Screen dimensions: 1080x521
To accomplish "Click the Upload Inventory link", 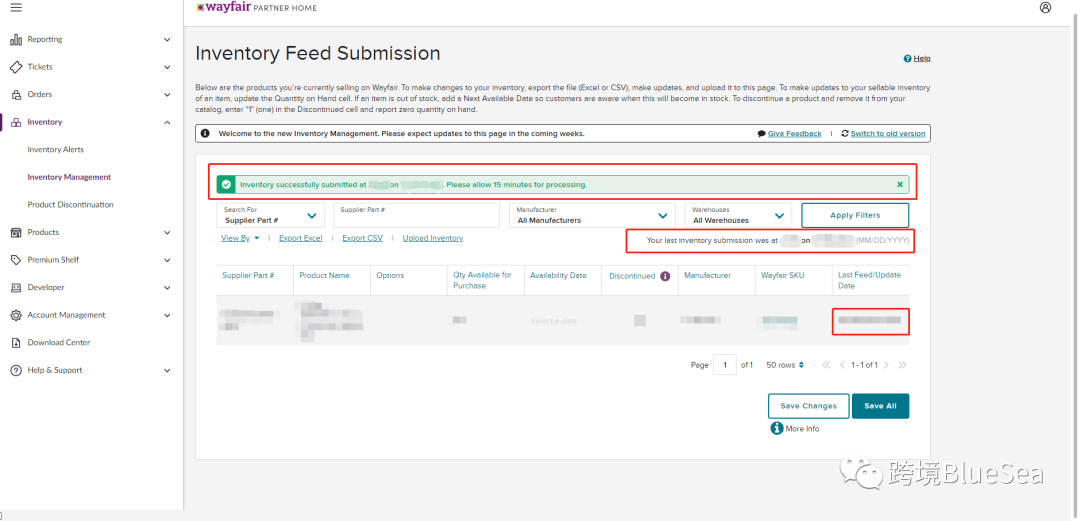I will tap(433, 238).
